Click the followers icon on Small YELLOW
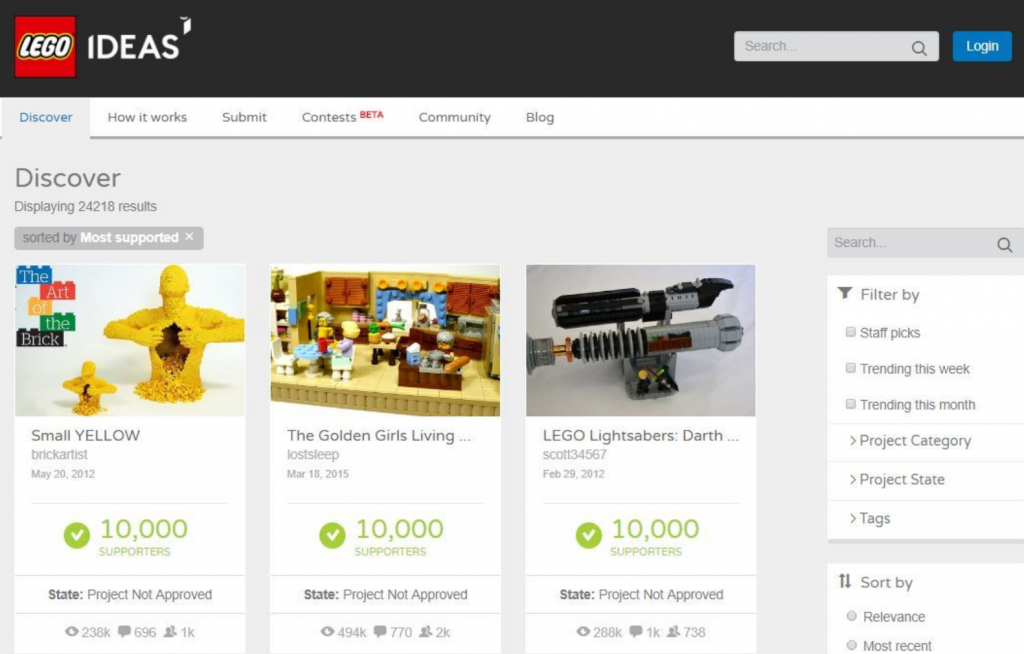 (170, 631)
